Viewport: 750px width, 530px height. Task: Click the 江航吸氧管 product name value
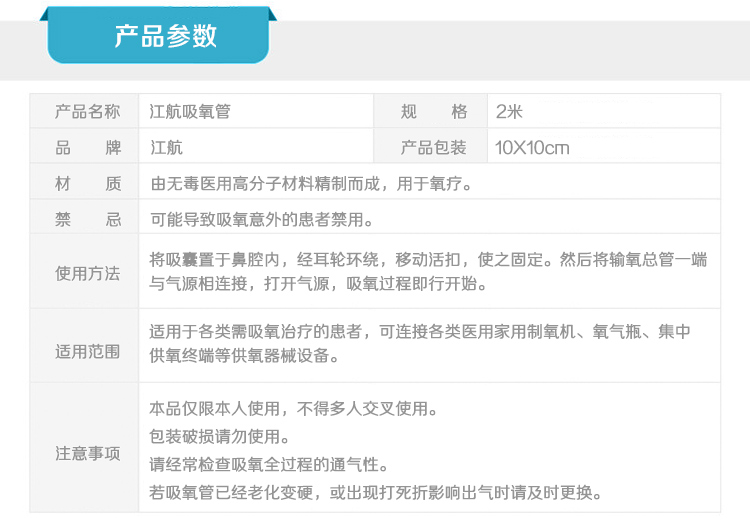click(190, 111)
